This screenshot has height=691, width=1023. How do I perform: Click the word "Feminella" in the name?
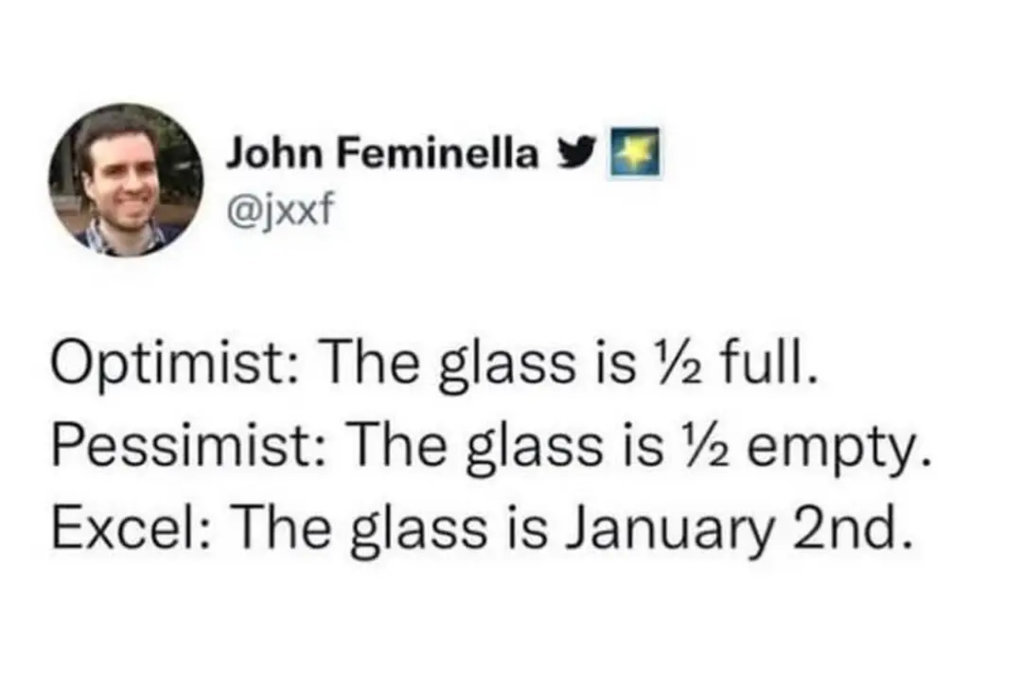pos(436,154)
